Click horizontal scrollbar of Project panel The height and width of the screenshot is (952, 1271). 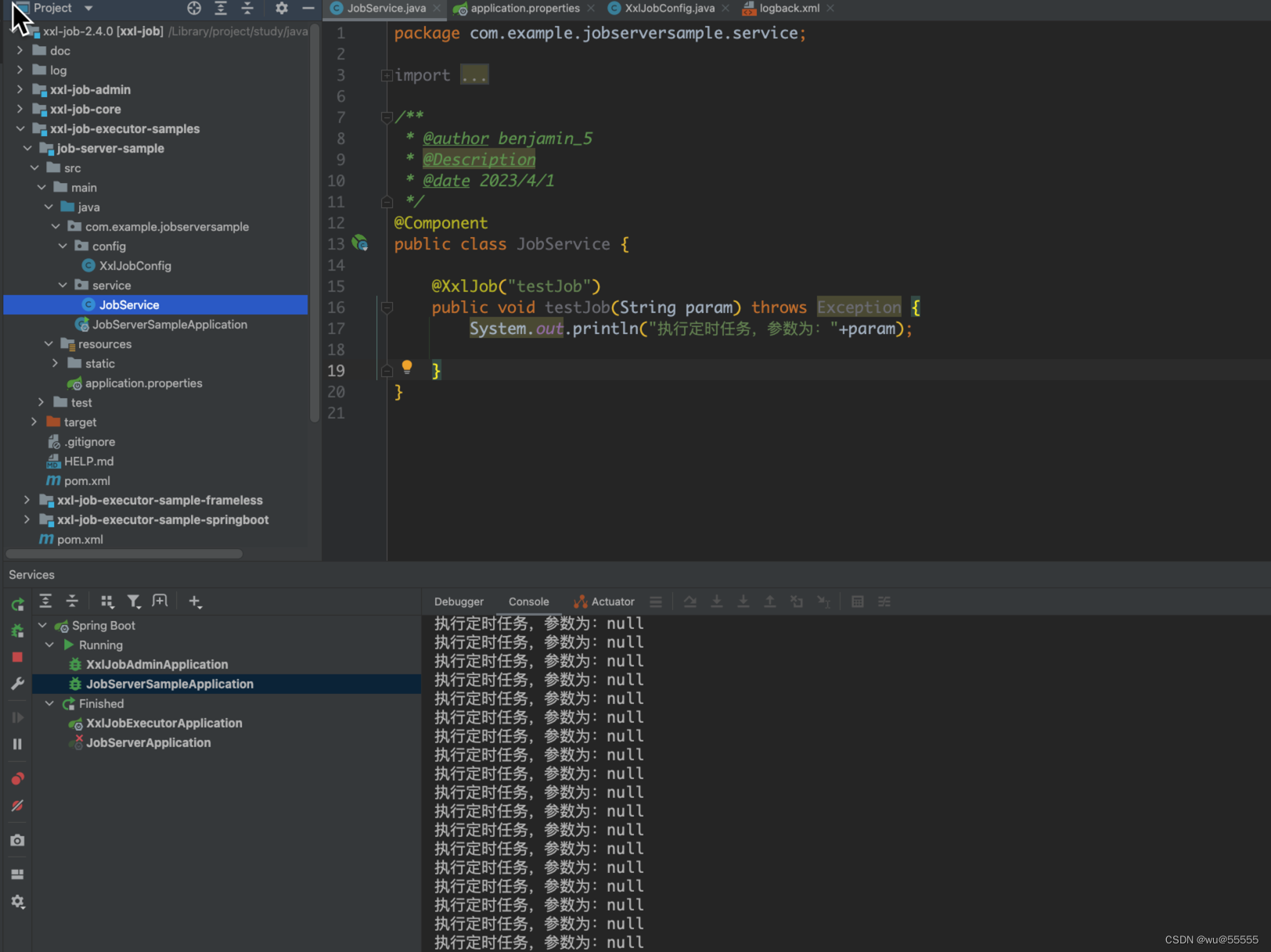tap(124, 554)
